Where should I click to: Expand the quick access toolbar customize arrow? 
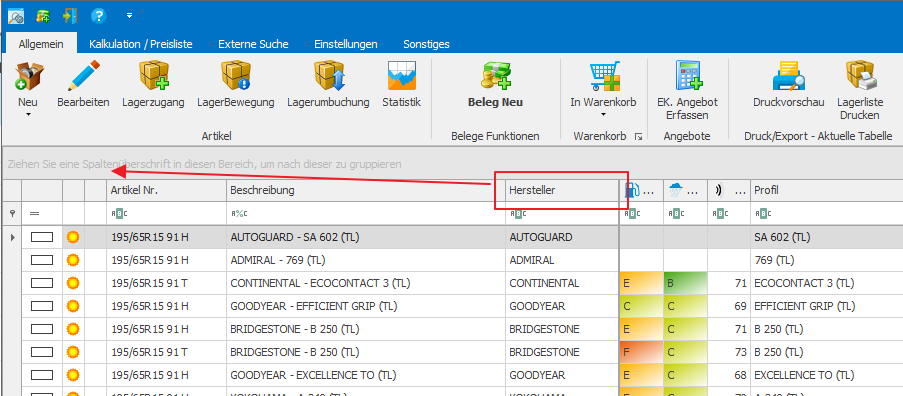pyautogui.click(x=130, y=16)
